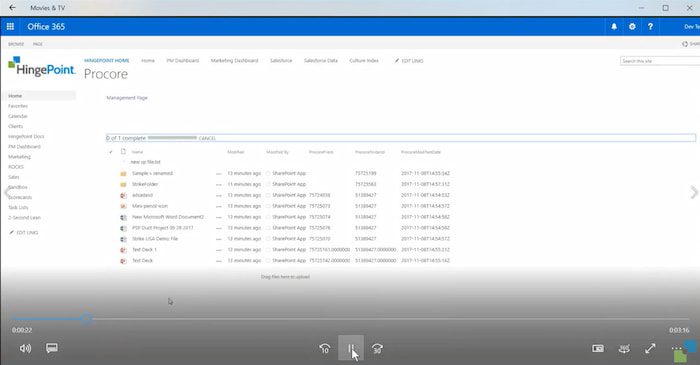
Task: Click EDIT LINKS in top navigation
Action: [409, 61]
